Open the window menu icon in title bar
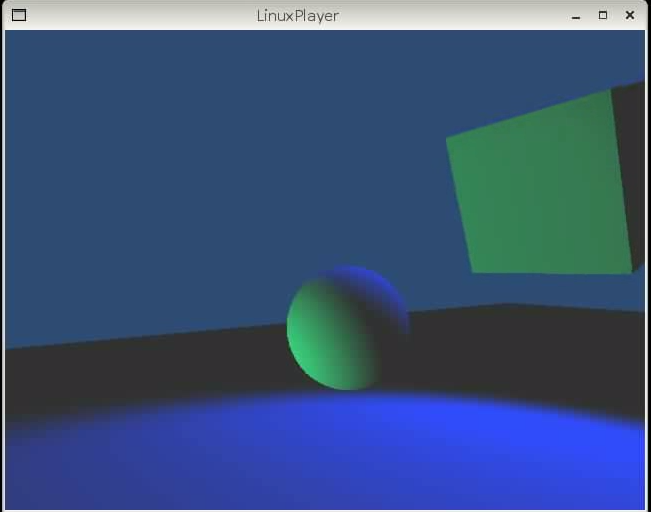Screen dimensions: 651x512 point(19,15)
